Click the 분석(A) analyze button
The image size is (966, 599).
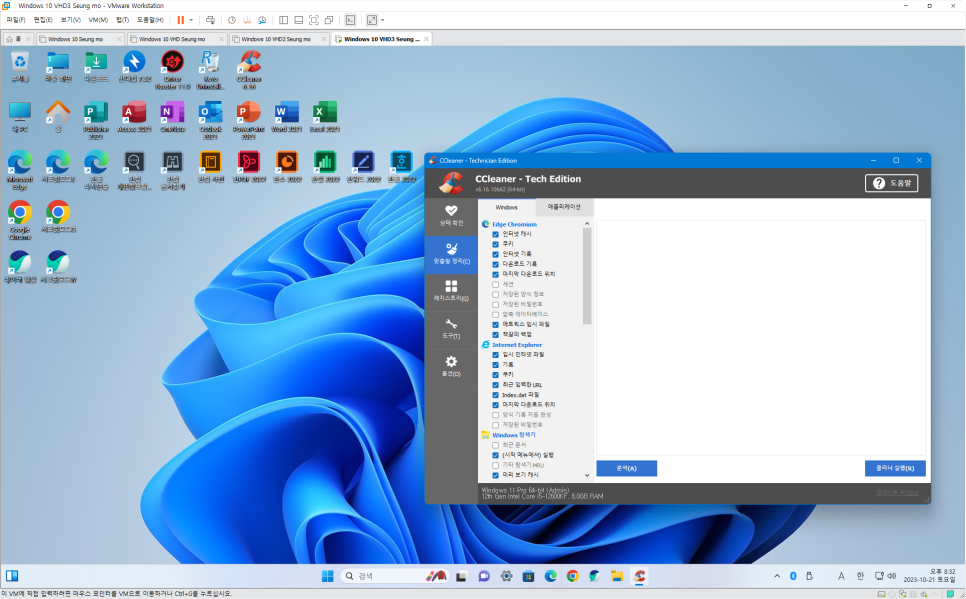626,468
